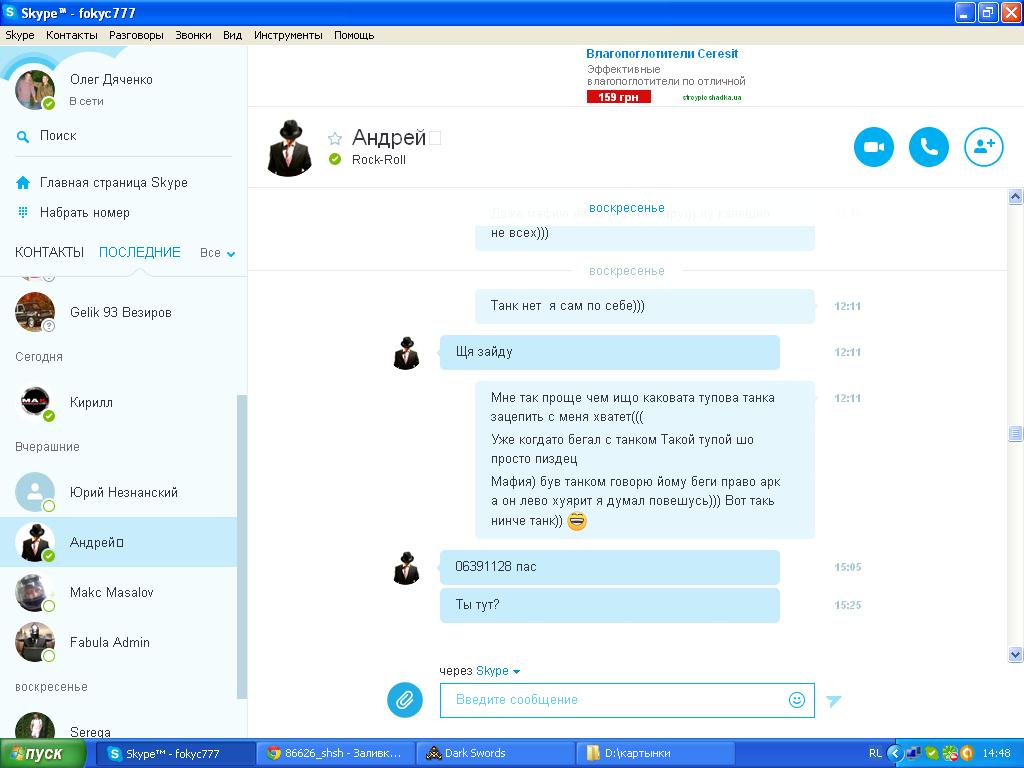
Task: Click the contact list scrollbar
Action: (x=242, y=546)
